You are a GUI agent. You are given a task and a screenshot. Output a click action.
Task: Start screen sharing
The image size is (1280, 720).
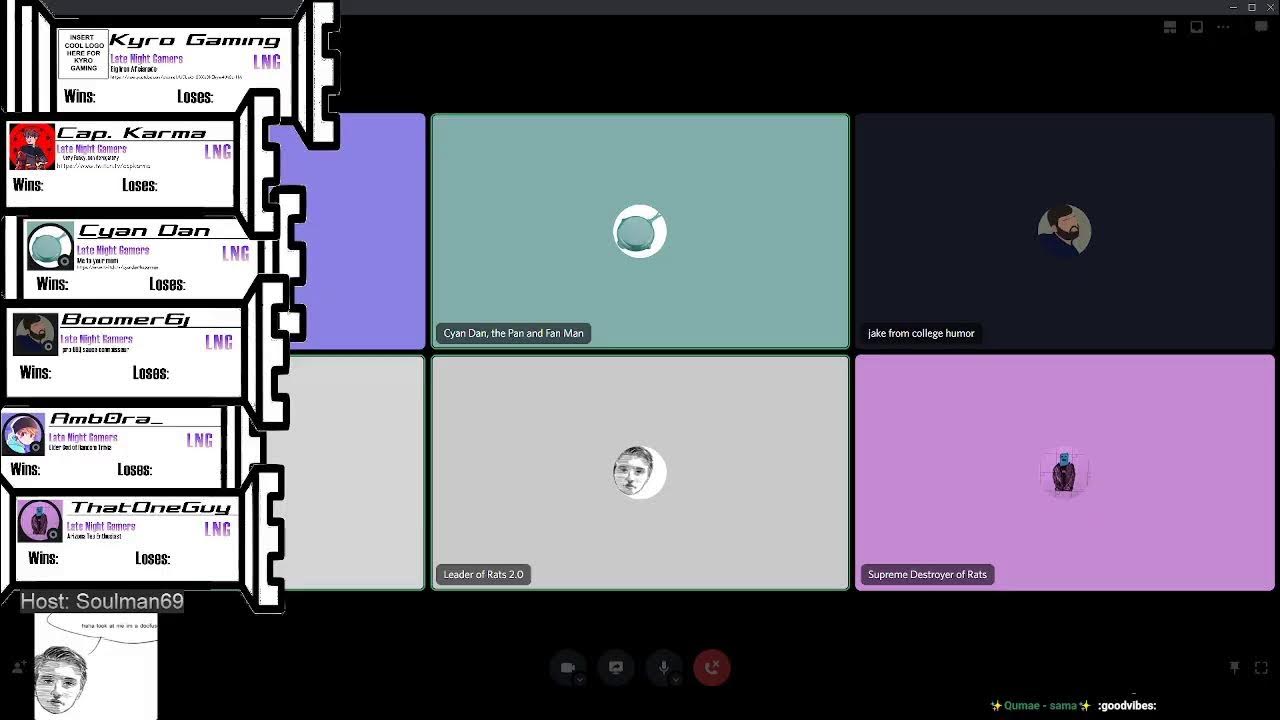pos(616,667)
